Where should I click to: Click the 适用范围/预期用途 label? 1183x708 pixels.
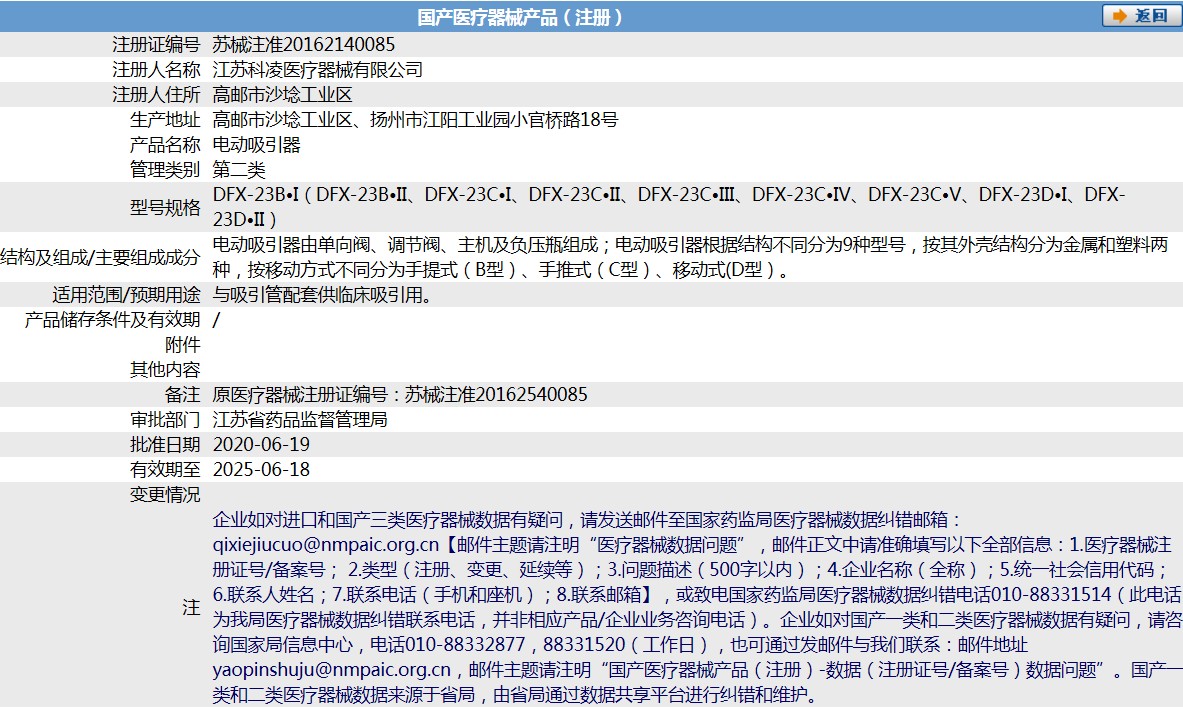tap(127, 294)
